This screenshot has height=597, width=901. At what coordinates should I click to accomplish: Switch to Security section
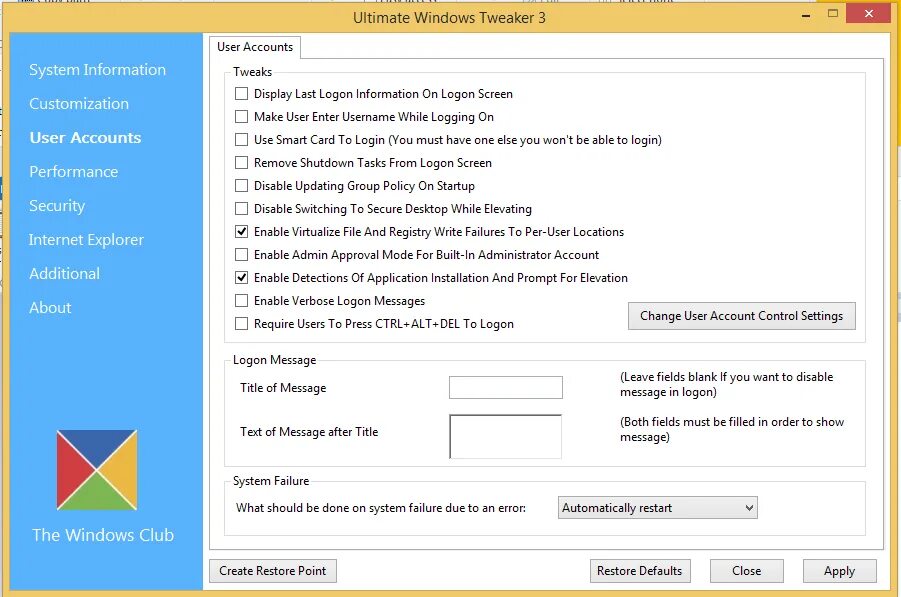click(x=57, y=206)
